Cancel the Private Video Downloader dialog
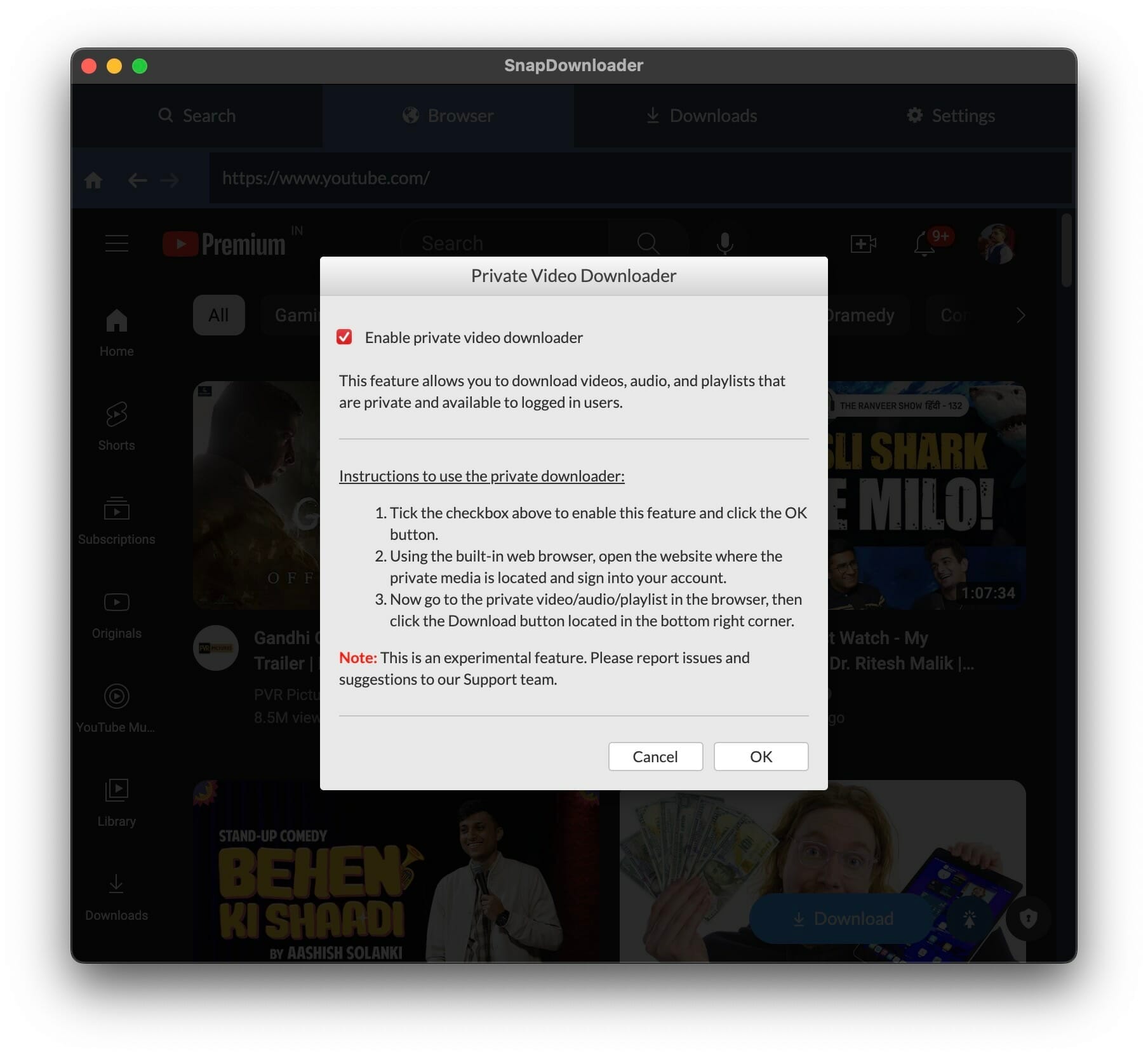Screen dimensions: 1148x1057 pos(655,756)
